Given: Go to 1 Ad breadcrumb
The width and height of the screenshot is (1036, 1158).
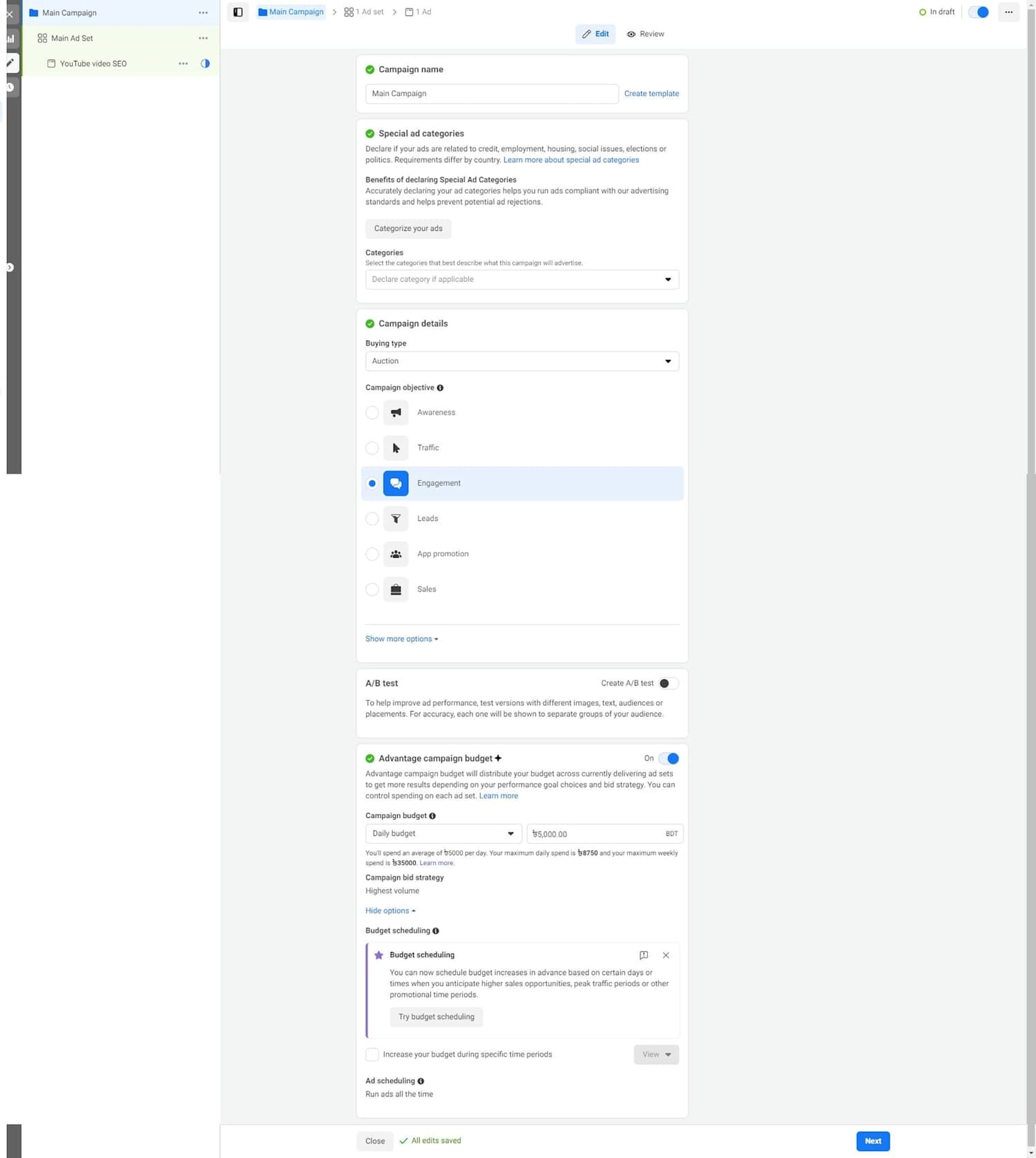Looking at the screenshot, I should [418, 12].
